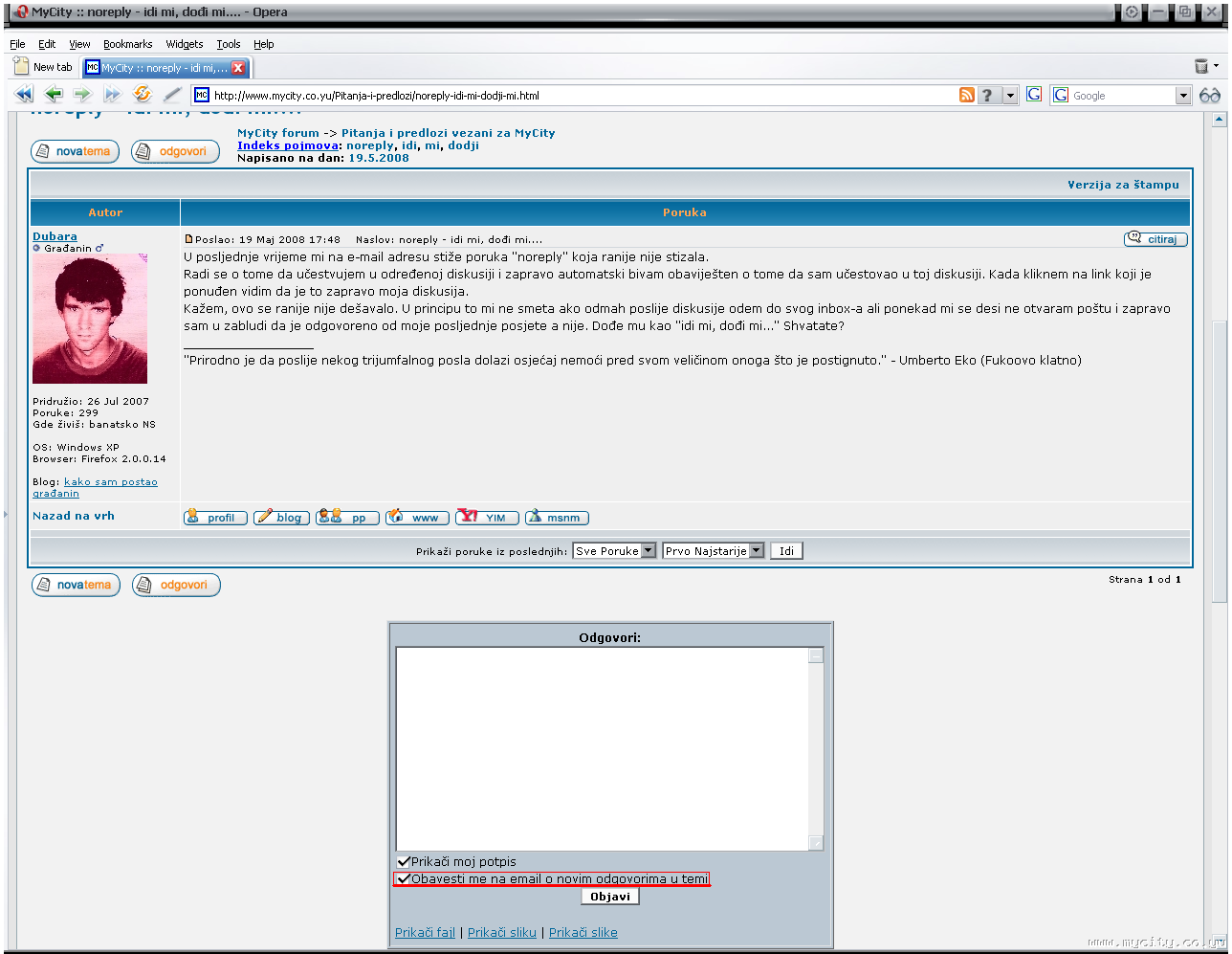This screenshot has height=954, width=1232.
Task: Open the Edit menu
Action: coord(47,44)
